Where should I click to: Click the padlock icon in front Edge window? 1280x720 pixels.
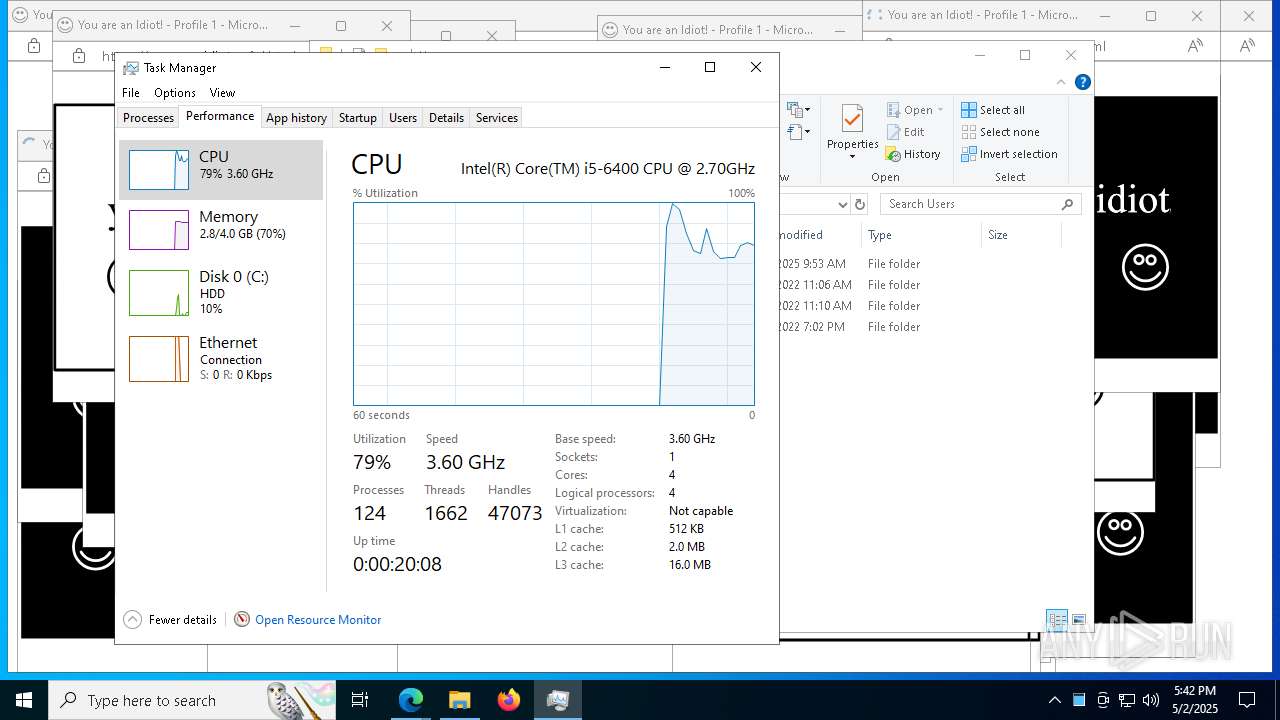point(80,56)
